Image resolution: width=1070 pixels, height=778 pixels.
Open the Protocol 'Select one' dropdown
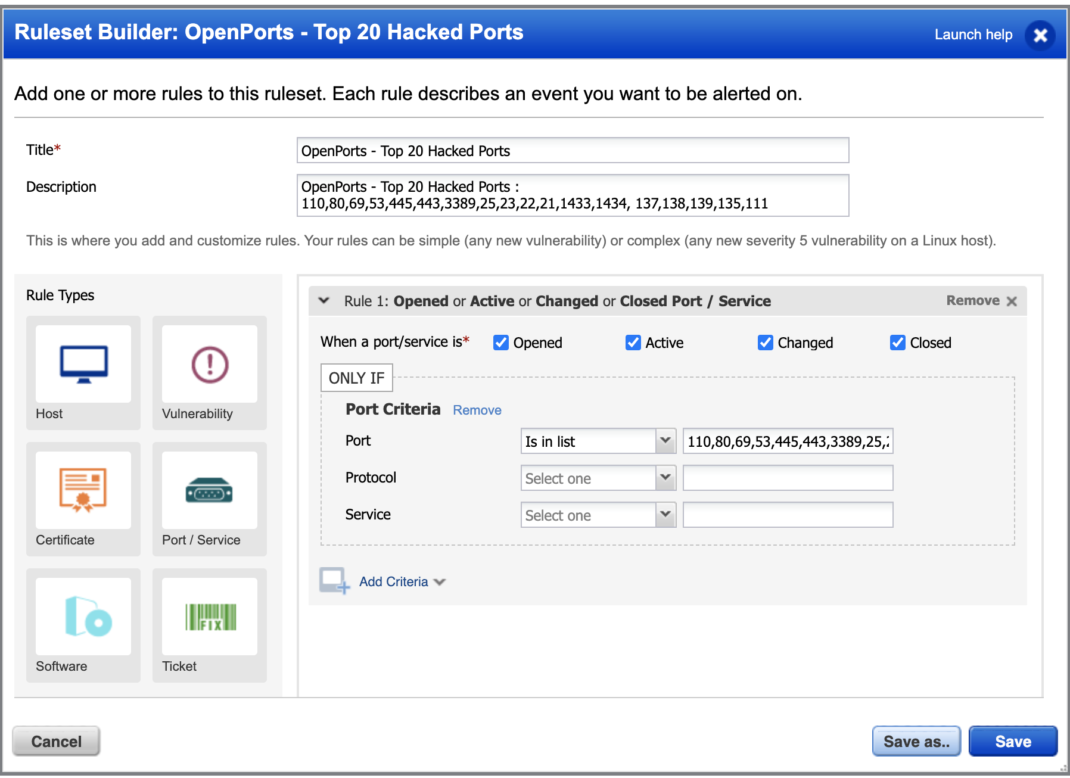click(598, 478)
